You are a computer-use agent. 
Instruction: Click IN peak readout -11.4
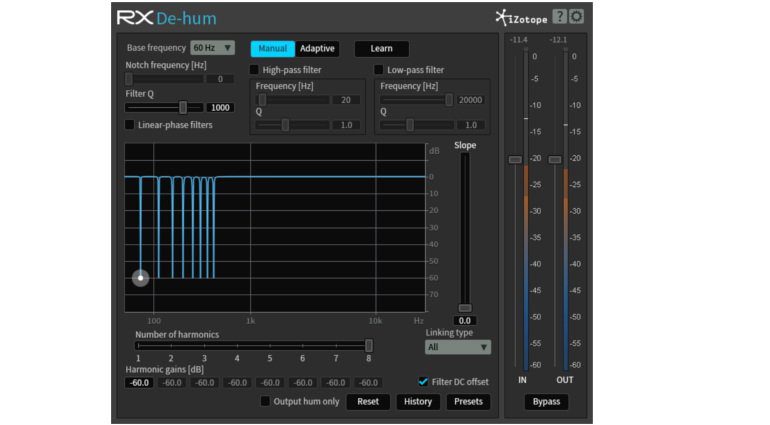click(518, 40)
